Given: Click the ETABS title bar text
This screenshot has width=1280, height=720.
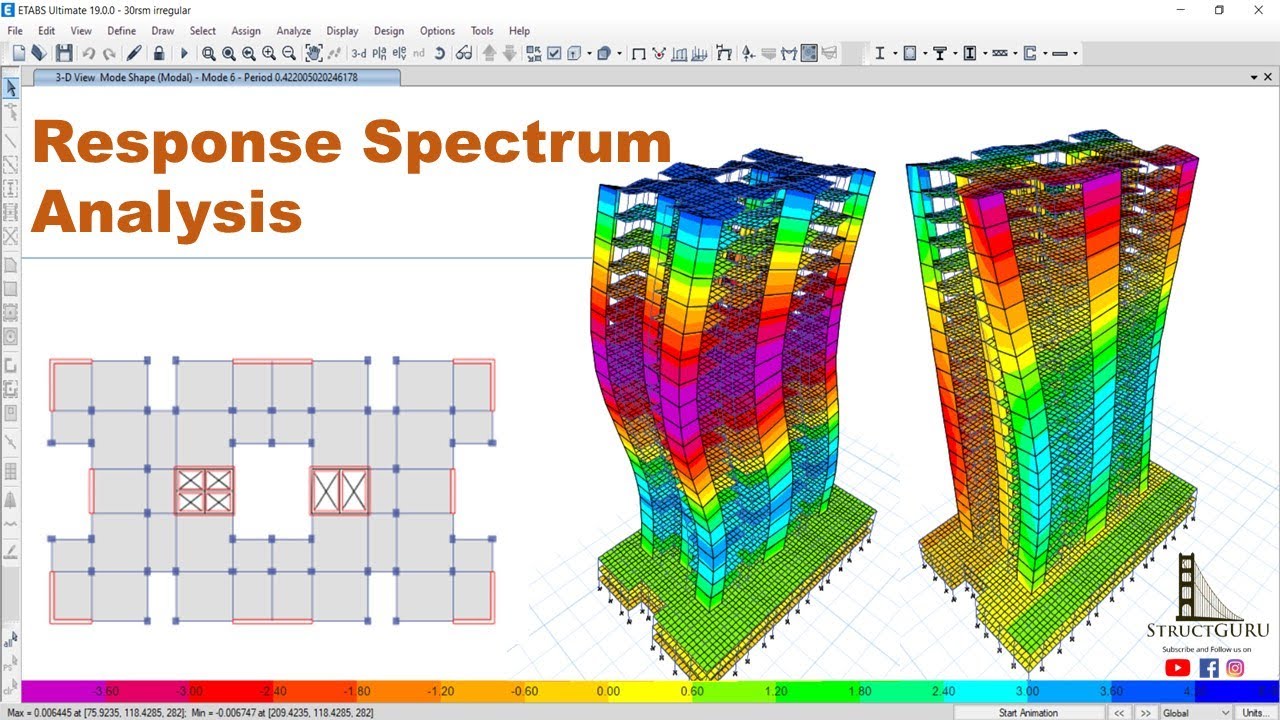Looking at the screenshot, I should pyautogui.click(x=104, y=10).
